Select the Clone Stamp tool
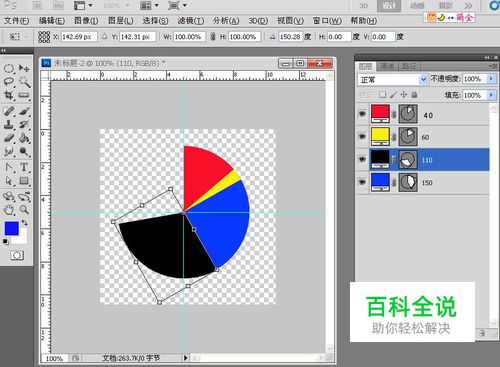 coord(9,124)
